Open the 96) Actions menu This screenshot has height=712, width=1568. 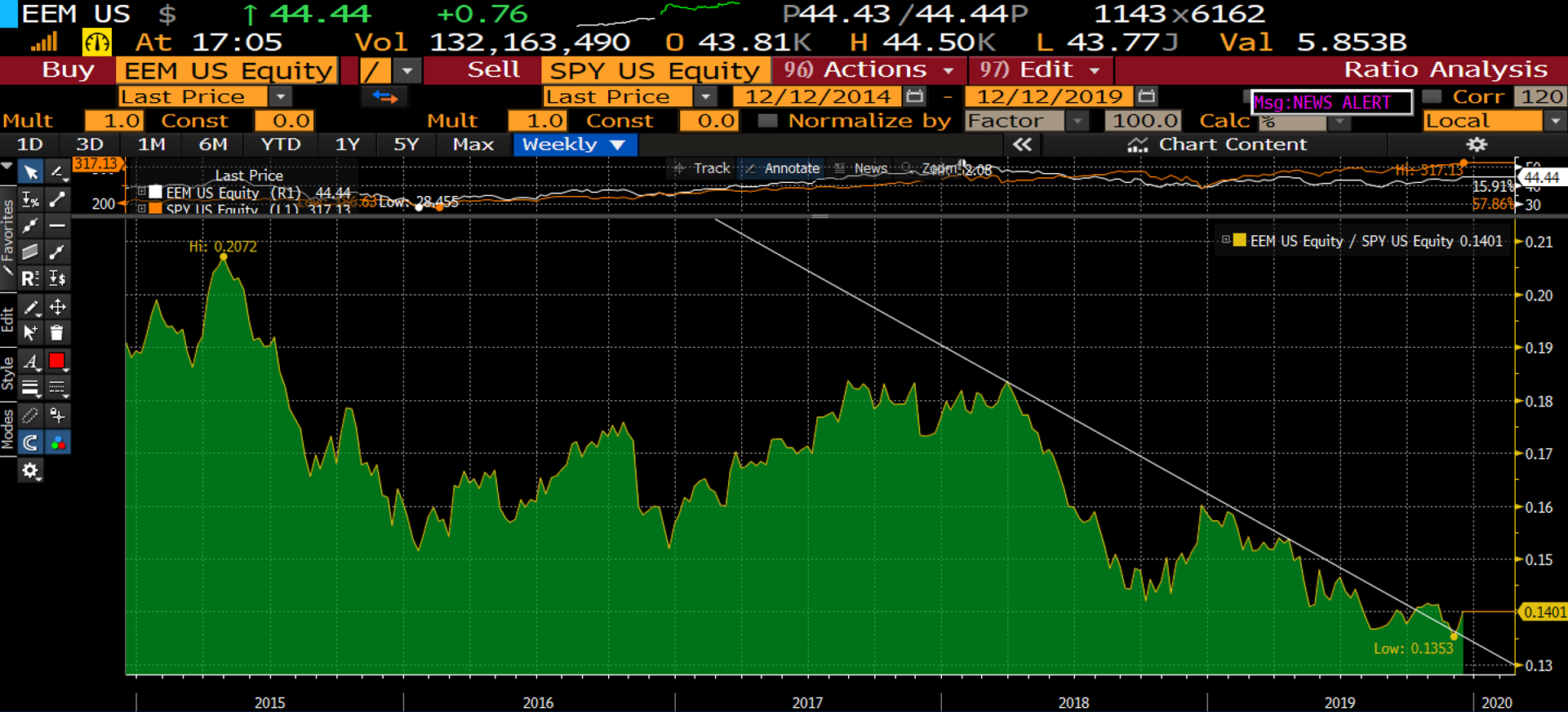coord(868,70)
